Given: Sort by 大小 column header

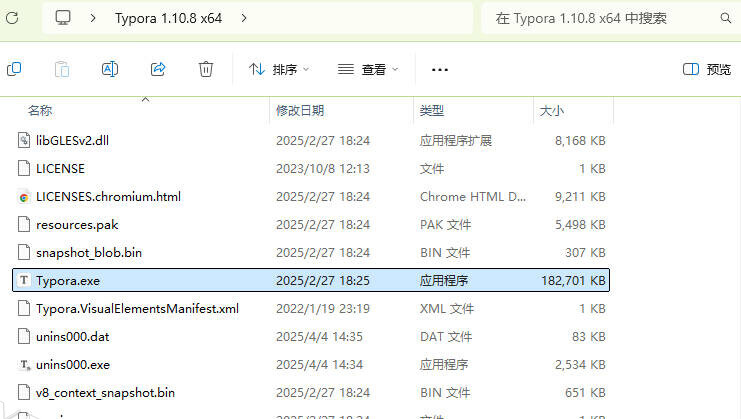Looking at the screenshot, I should [x=551, y=111].
